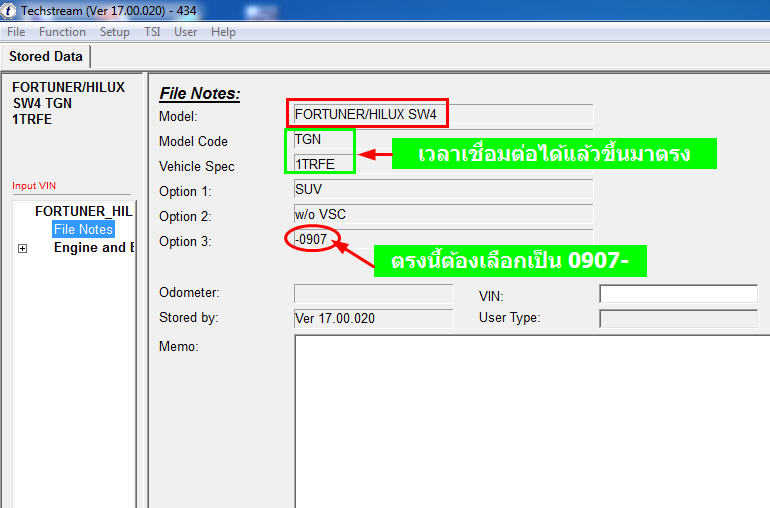Open the File menu
The height and width of the screenshot is (508, 770).
point(16,32)
